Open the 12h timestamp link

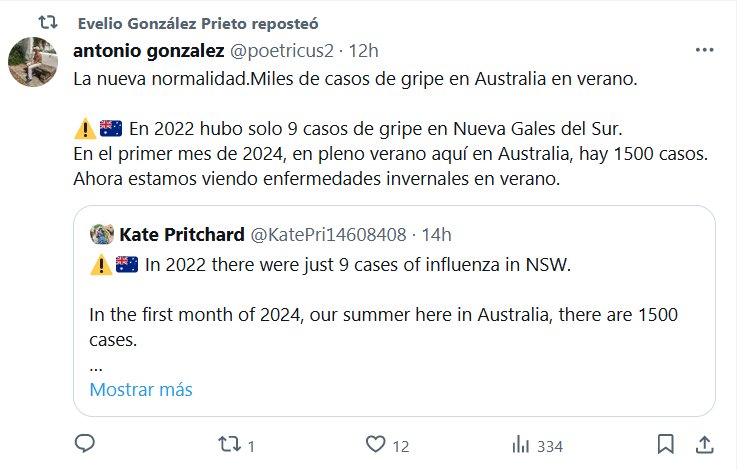click(x=362, y=50)
